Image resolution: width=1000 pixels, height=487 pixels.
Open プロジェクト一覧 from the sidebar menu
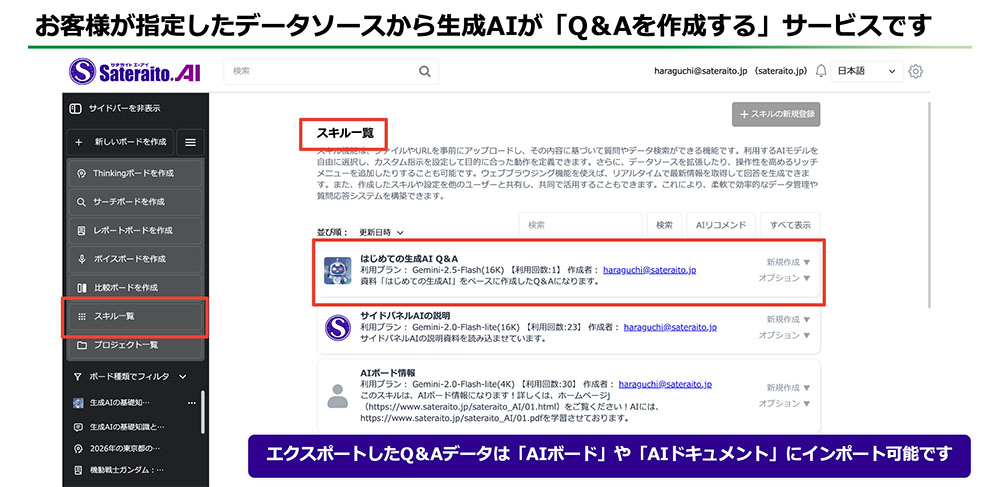(x=135, y=345)
